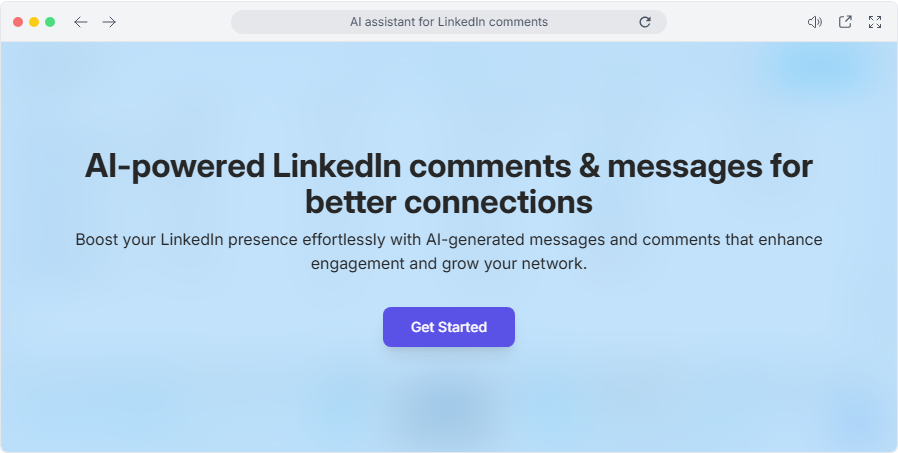Go forward with the right arrow icon

pyautogui.click(x=109, y=22)
